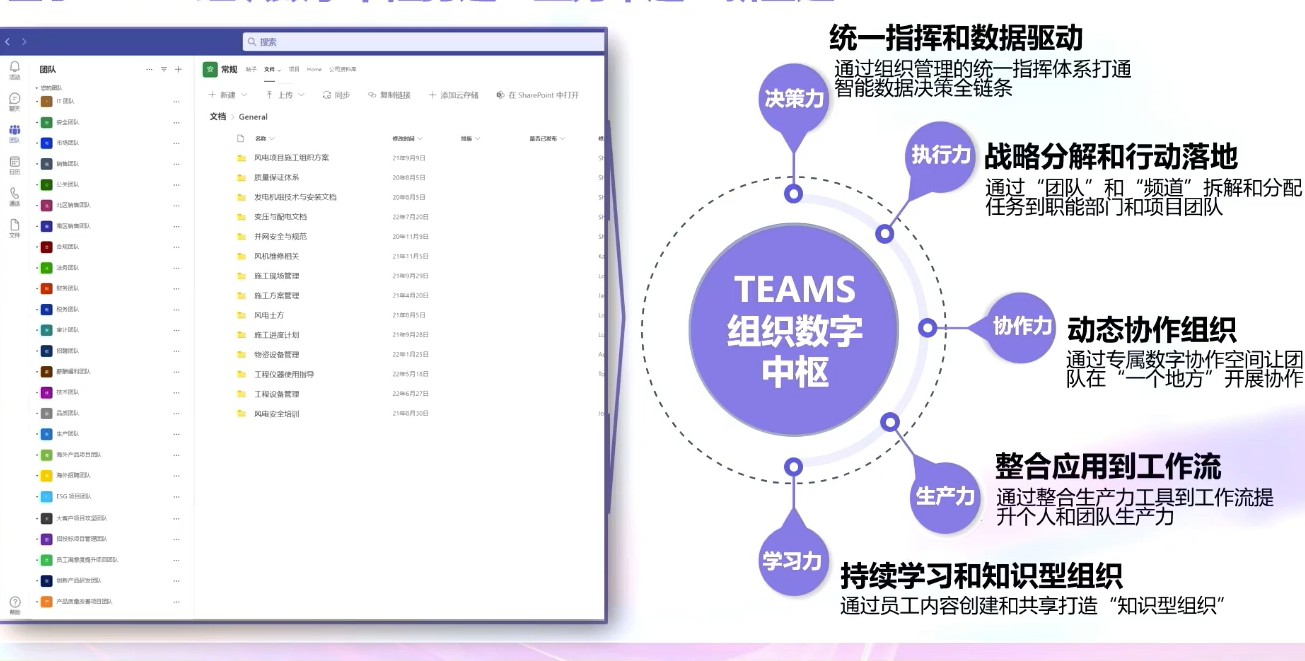Switch to the 公司资料库 tab

[x=343, y=69]
